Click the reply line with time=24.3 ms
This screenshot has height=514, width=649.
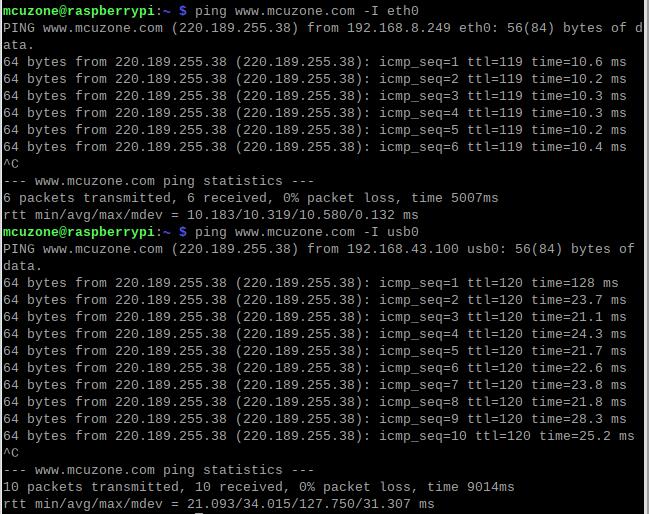(x=315, y=334)
